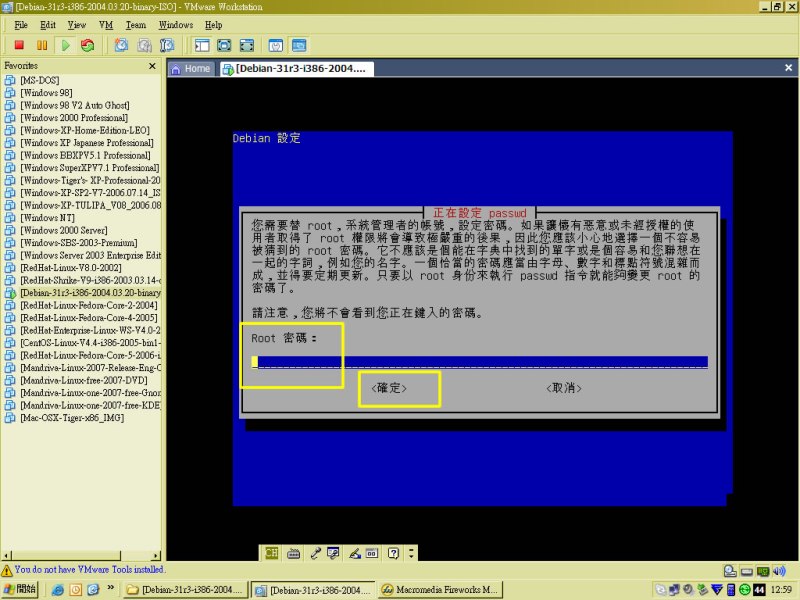The height and width of the screenshot is (600, 800).
Task: Select [RedHat-Linux-Fedora-Core-2-2004] favorite
Action: coord(89,305)
